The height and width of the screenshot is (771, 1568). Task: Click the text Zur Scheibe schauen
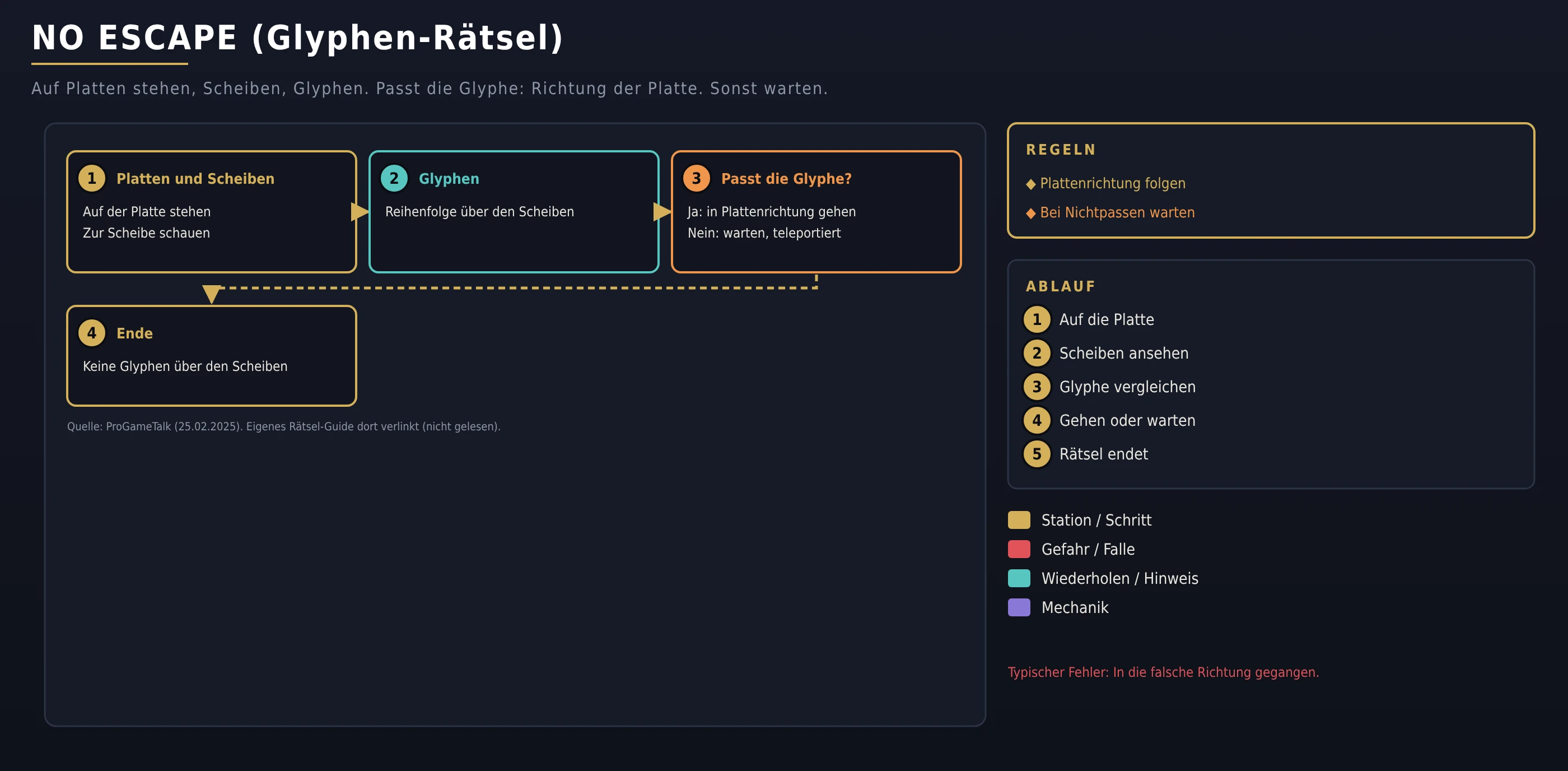[146, 233]
